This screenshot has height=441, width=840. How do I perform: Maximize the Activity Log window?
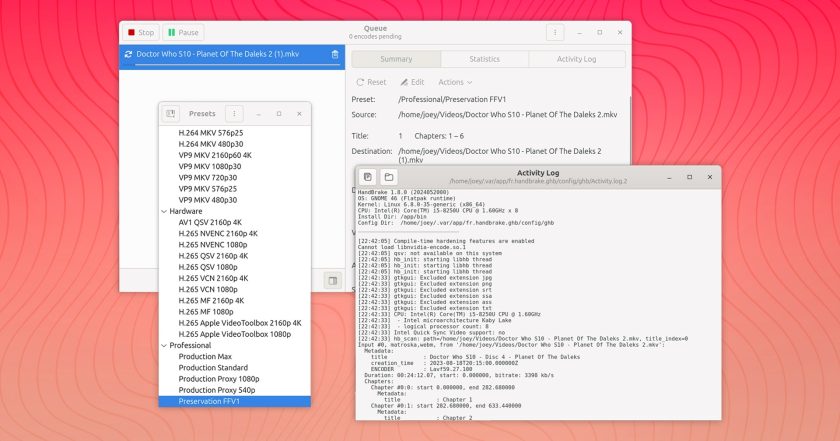point(689,177)
